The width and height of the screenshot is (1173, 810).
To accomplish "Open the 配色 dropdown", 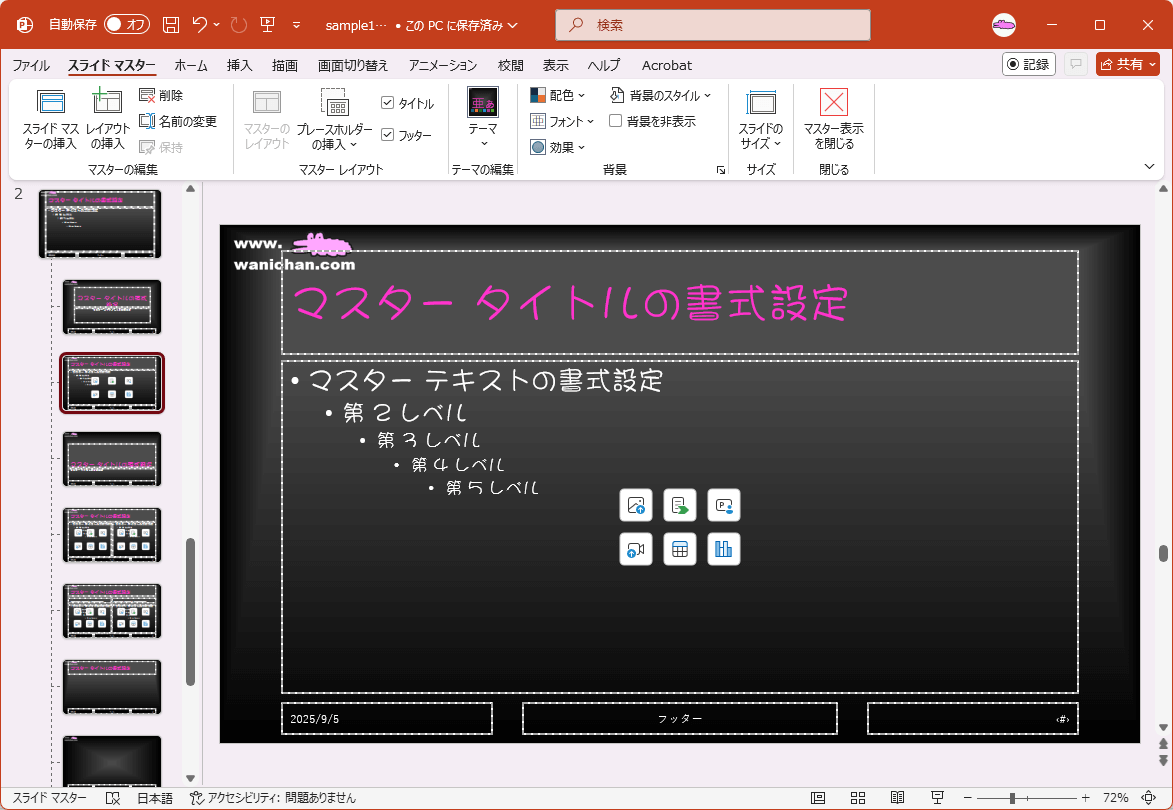I will pyautogui.click(x=558, y=95).
